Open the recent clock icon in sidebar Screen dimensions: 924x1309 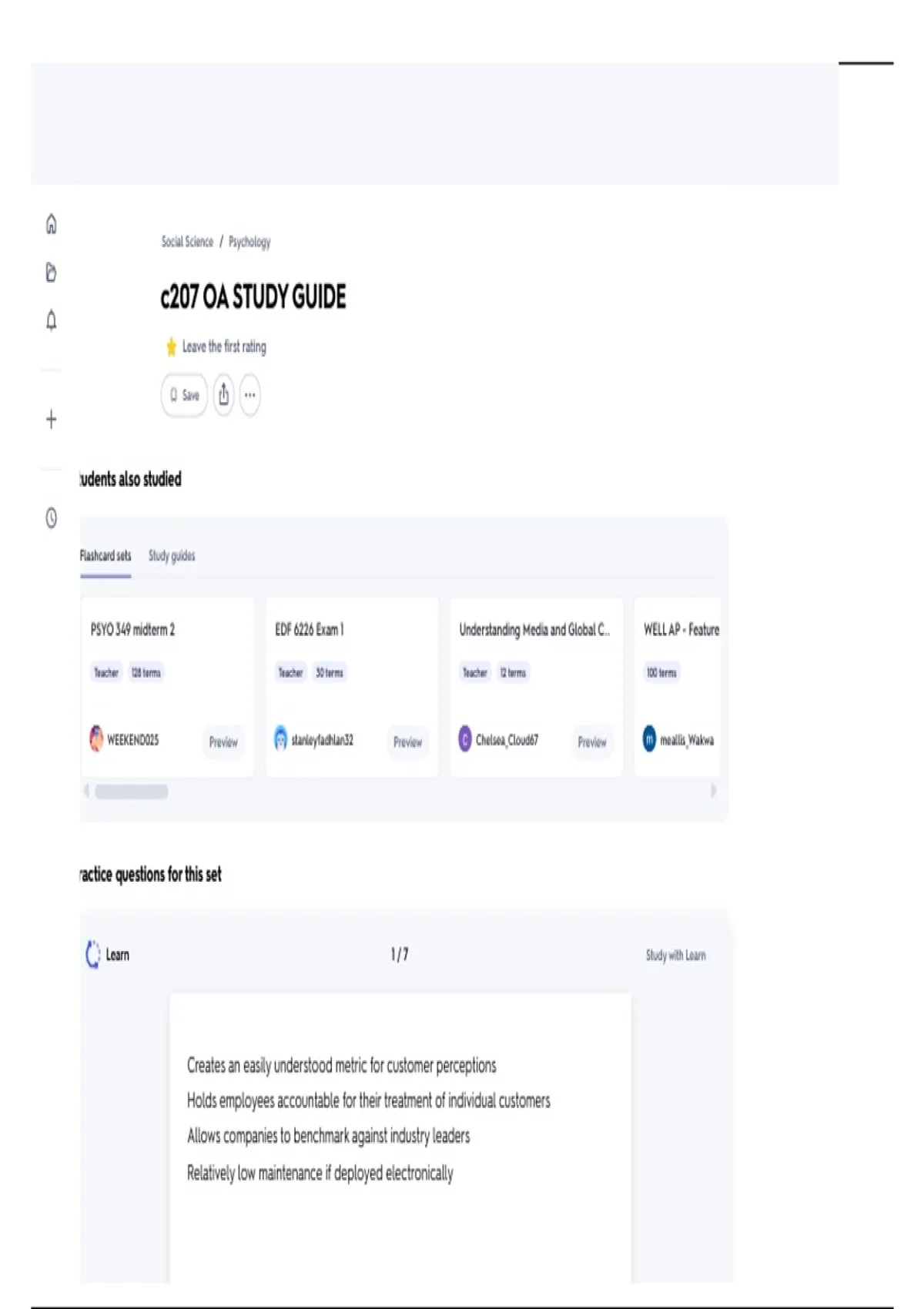(51, 518)
